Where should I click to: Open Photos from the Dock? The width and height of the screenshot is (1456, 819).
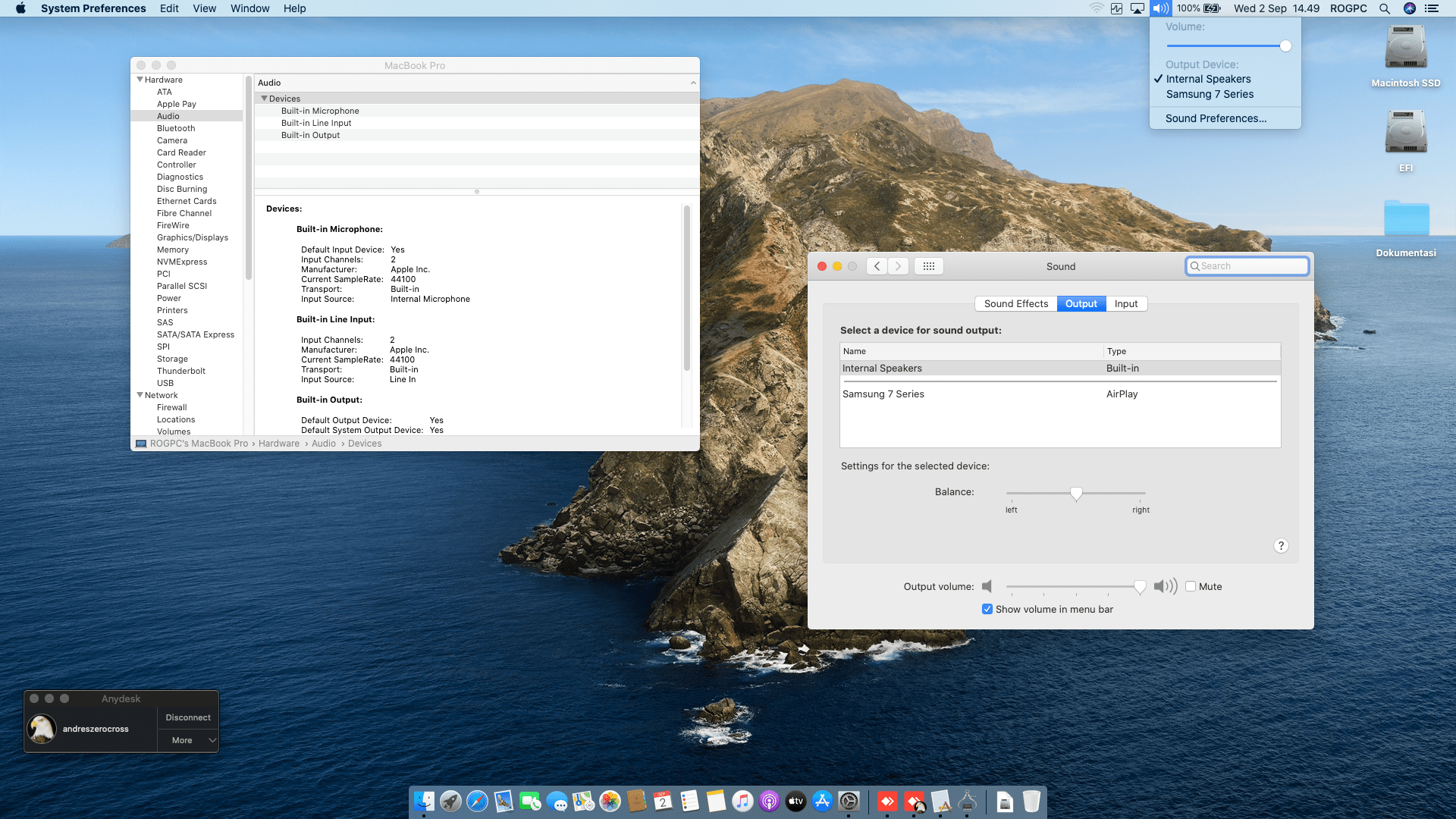[x=610, y=801]
